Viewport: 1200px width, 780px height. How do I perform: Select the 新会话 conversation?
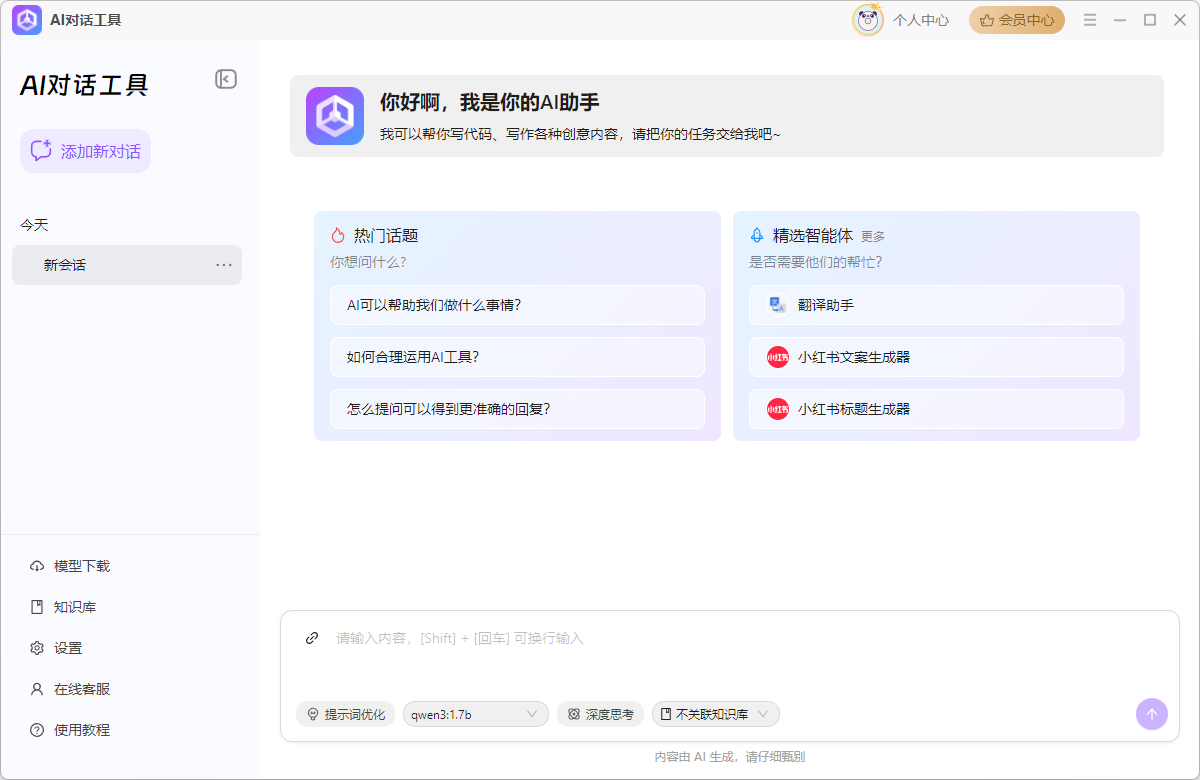(127, 265)
